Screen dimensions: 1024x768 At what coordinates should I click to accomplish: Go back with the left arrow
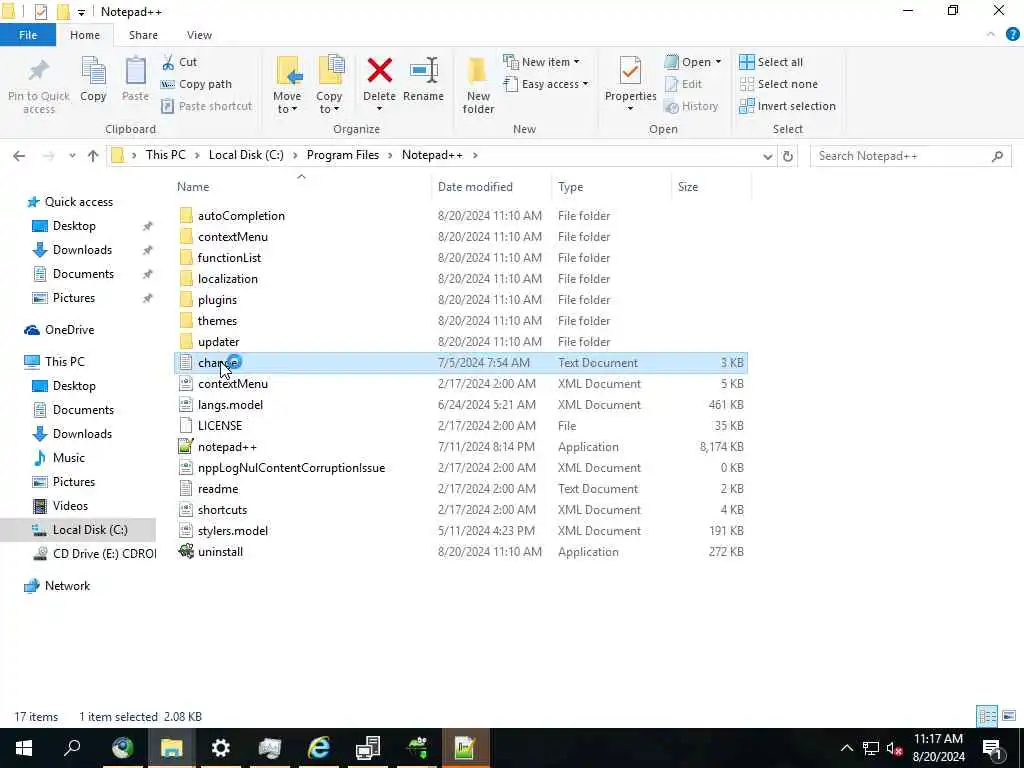click(x=19, y=156)
